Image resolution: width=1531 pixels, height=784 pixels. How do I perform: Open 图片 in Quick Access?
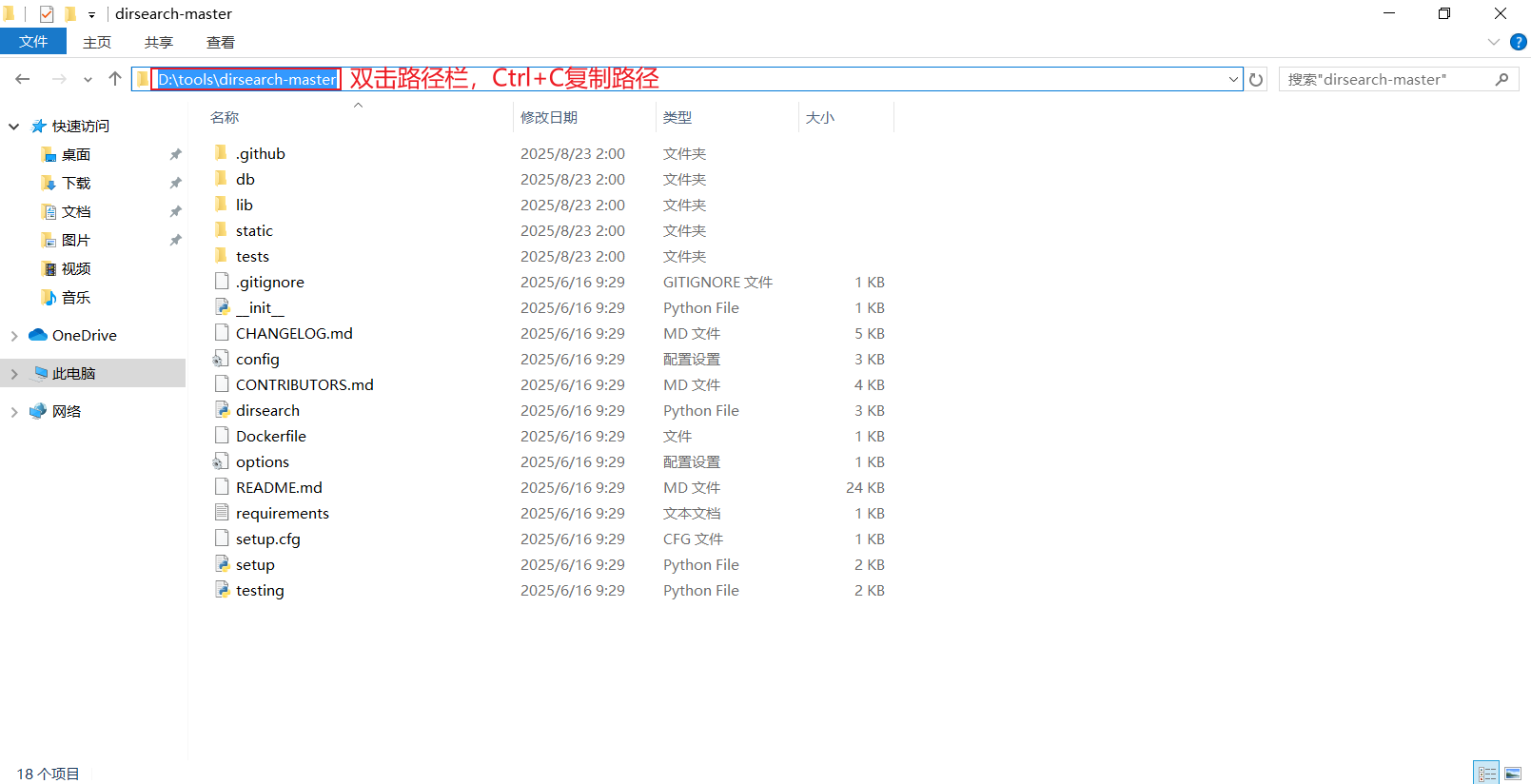76,240
